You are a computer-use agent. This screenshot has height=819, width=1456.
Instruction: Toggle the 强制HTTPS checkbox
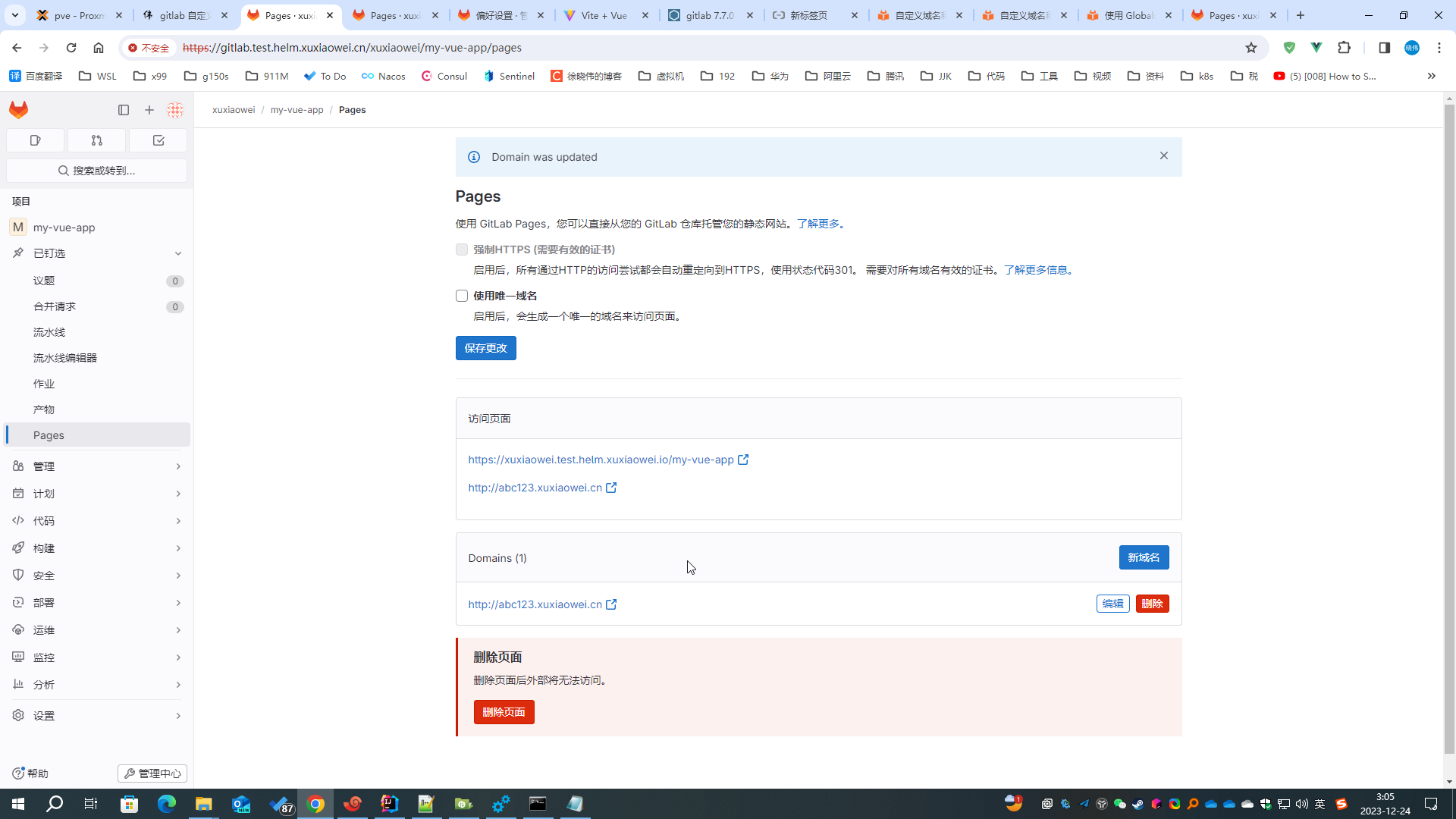click(x=461, y=249)
